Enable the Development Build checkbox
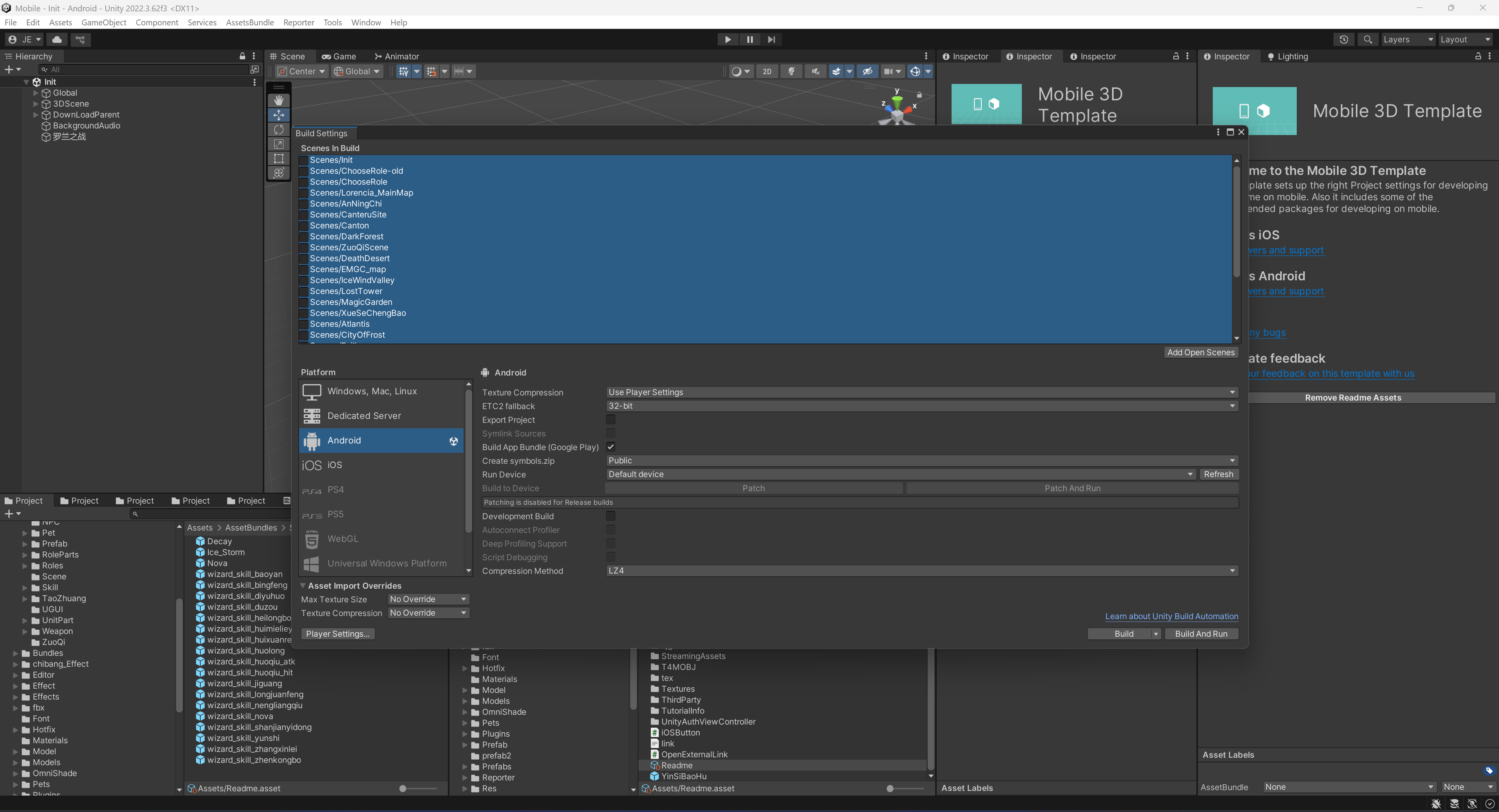Screen dimensions: 1499x812 point(610,516)
